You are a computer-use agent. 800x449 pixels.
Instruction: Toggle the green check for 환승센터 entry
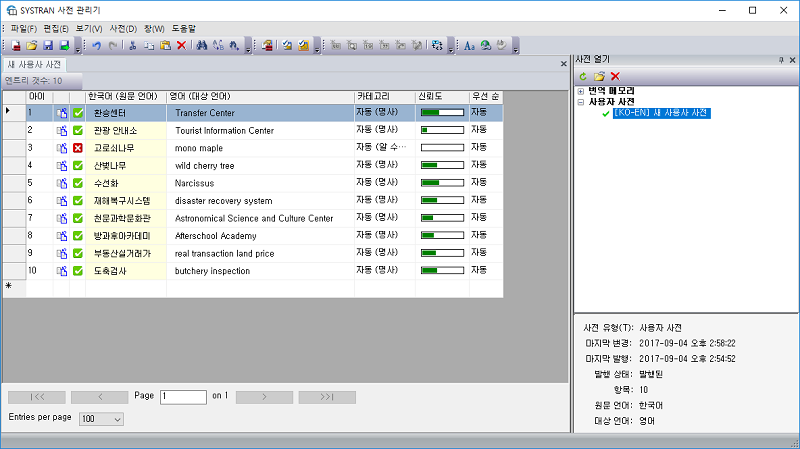[78, 113]
